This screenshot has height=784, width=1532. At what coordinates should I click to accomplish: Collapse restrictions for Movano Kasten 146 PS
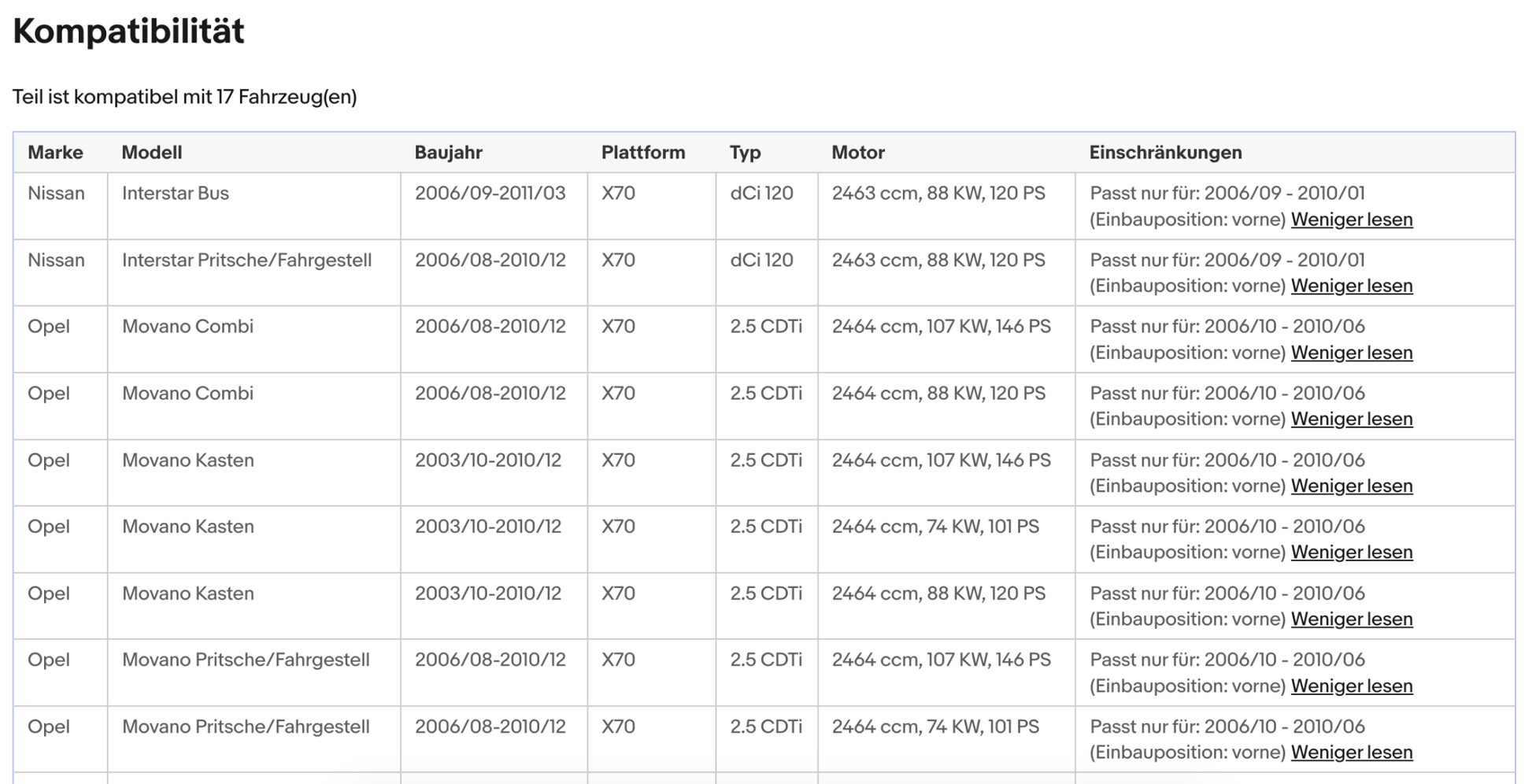click(1352, 486)
